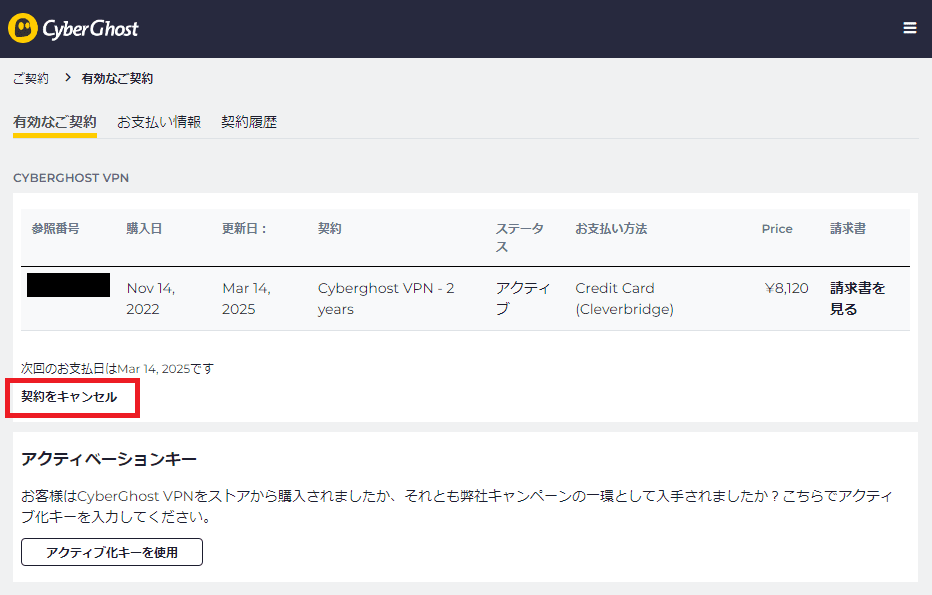Screen dimensions: 932x595
Task: Click the activation key description paragraph
Action: (456, 506)
